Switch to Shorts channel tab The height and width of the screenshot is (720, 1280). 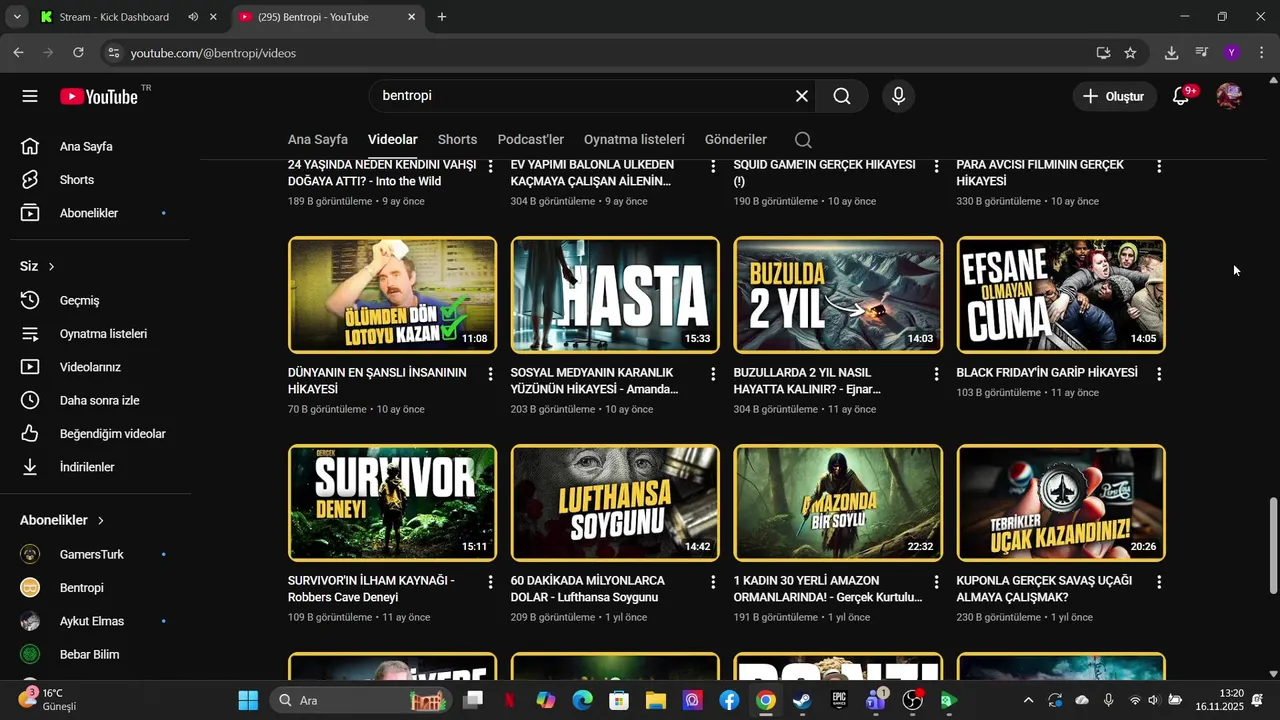(457, 140)
